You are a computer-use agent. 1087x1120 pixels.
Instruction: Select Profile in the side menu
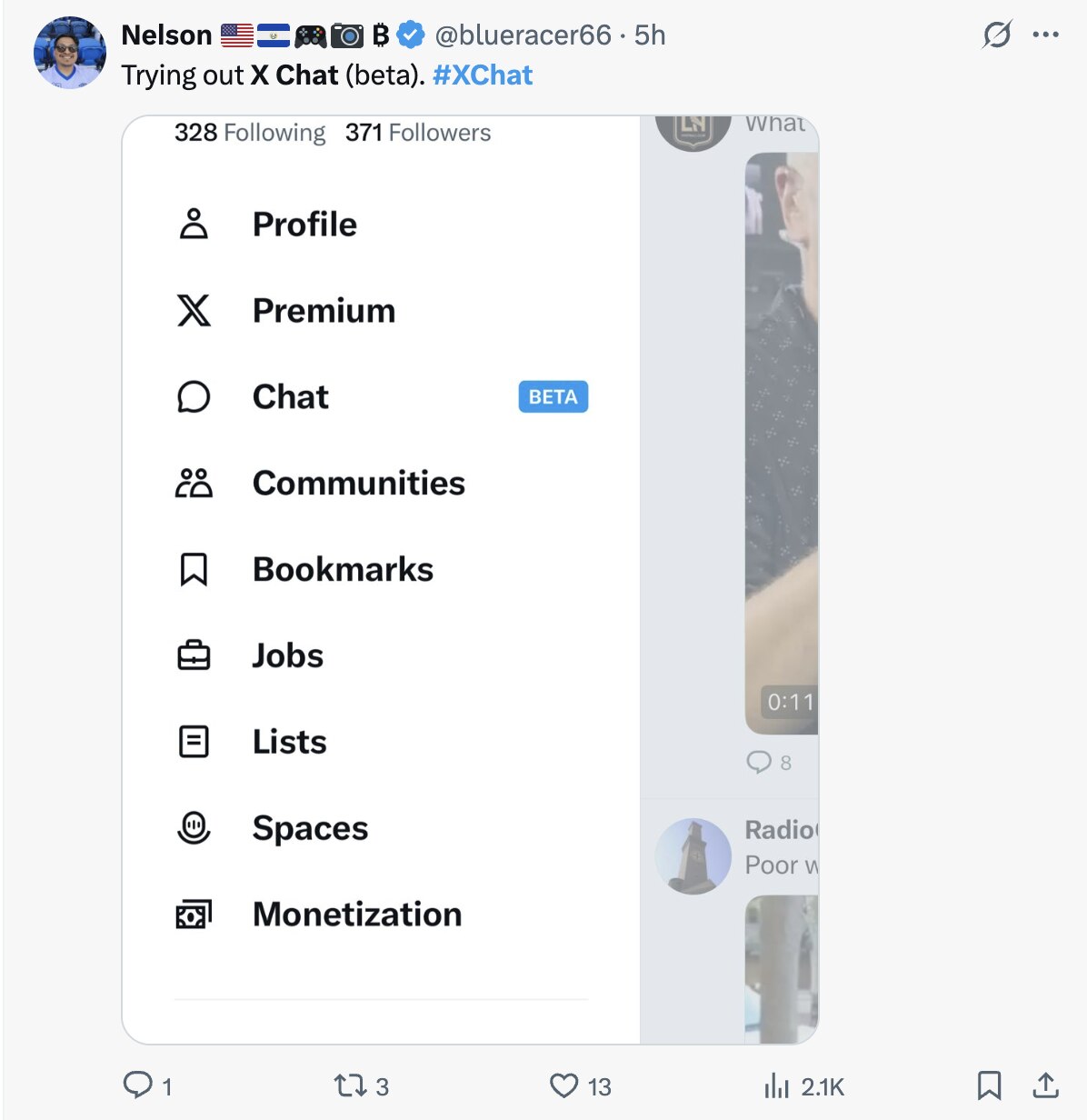point(304,224)
